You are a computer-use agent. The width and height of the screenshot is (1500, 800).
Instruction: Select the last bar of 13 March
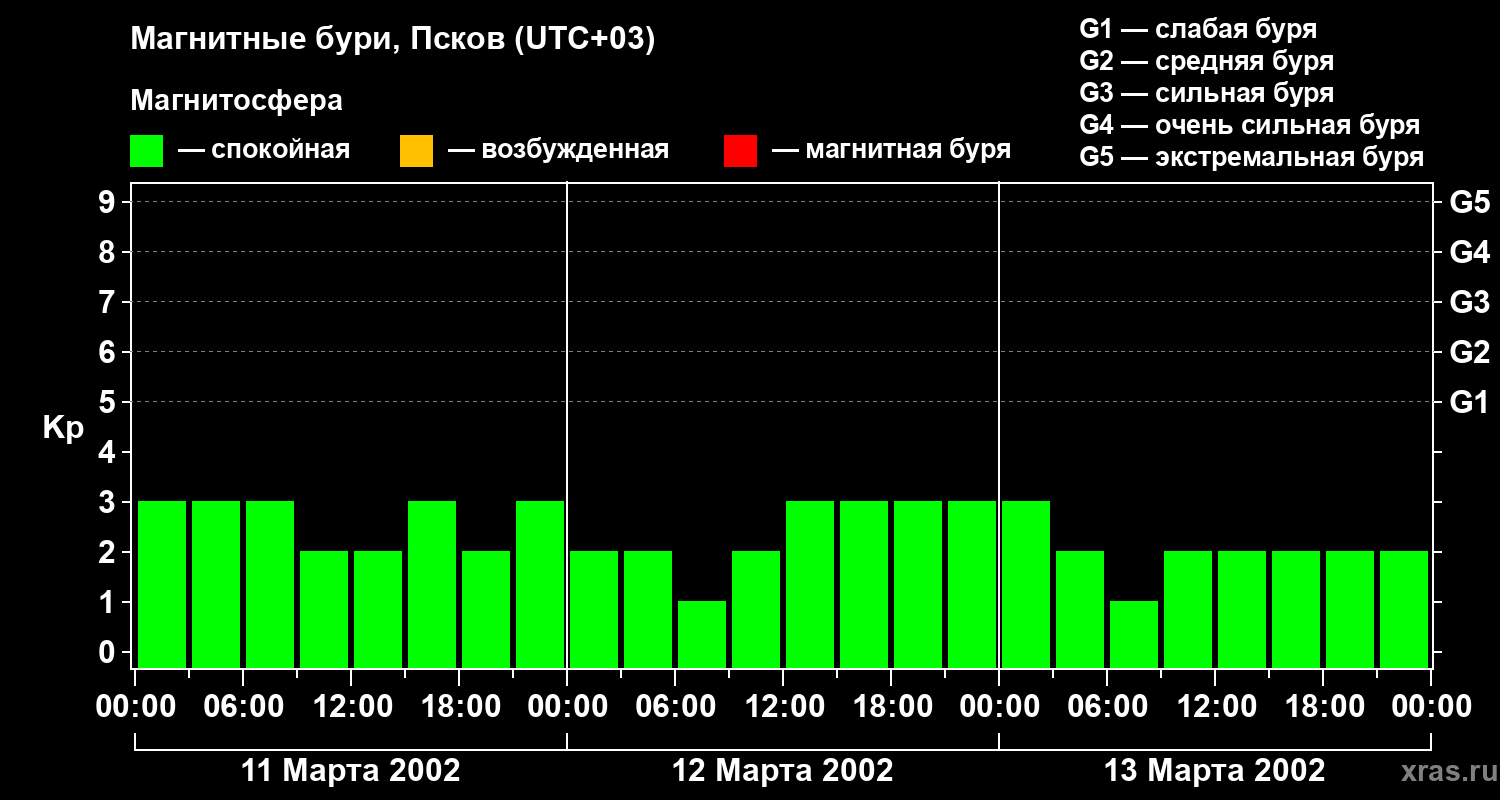coord(1404,609)
